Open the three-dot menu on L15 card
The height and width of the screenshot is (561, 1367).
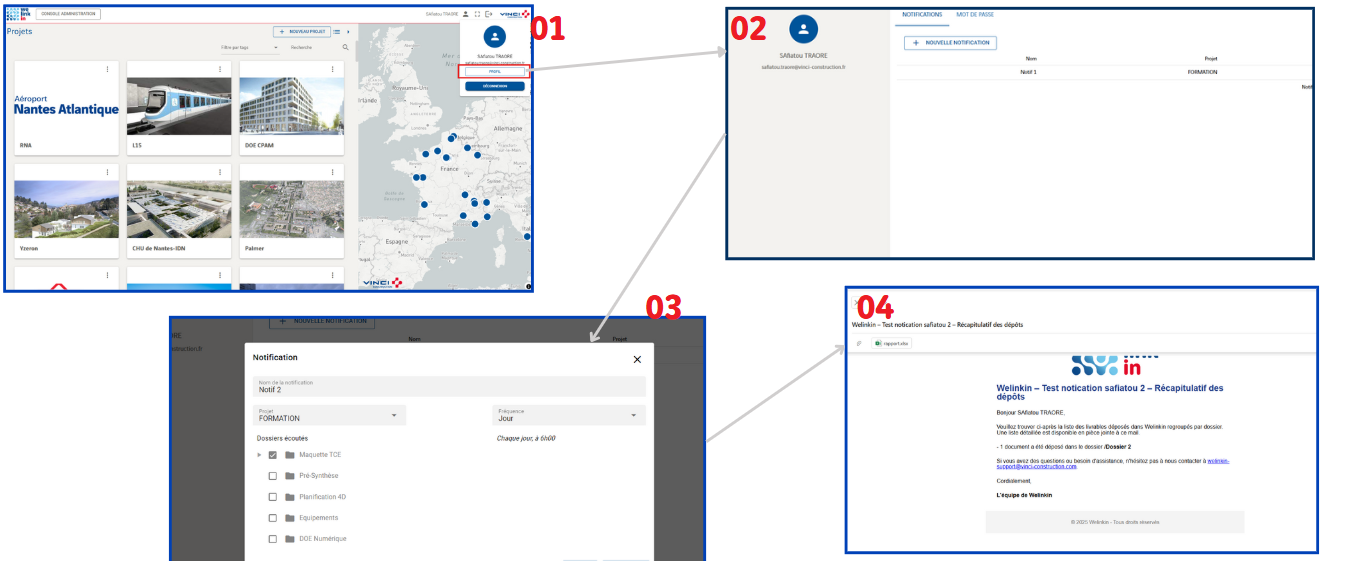click(220, 69)
